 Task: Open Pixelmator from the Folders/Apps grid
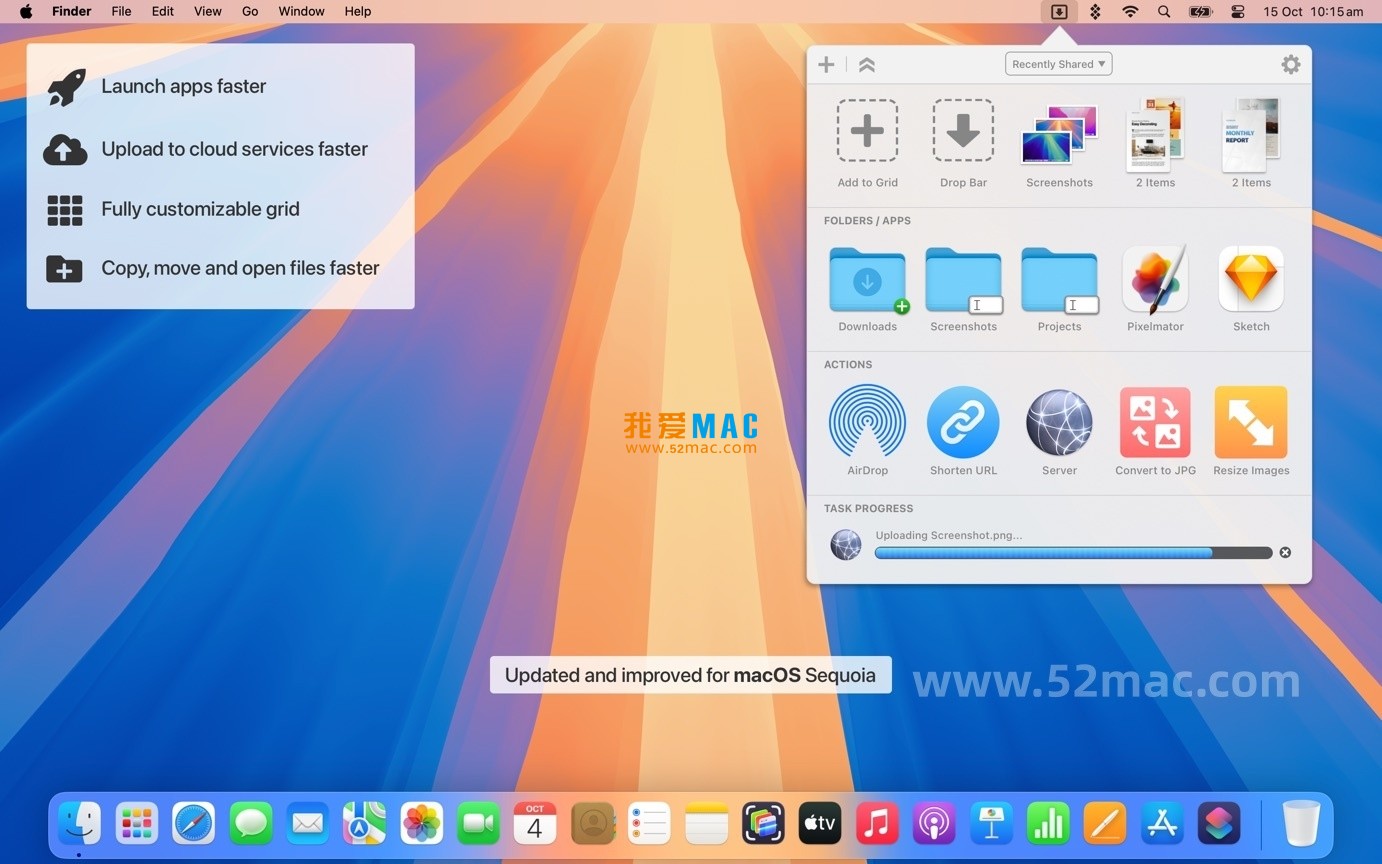tap(1154, 279)
